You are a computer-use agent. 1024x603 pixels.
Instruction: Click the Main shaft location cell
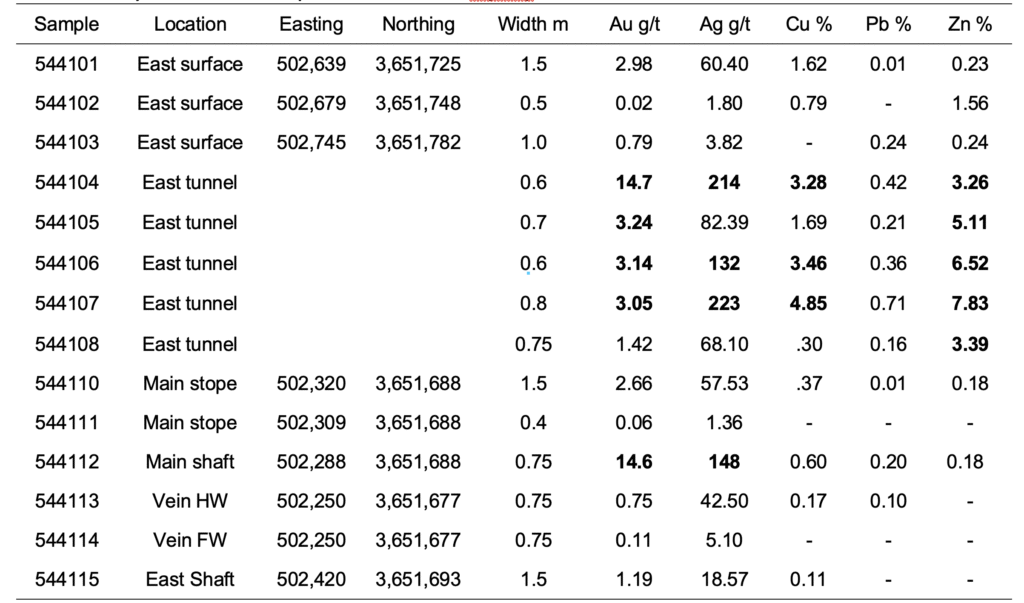(x=190, y=462)
